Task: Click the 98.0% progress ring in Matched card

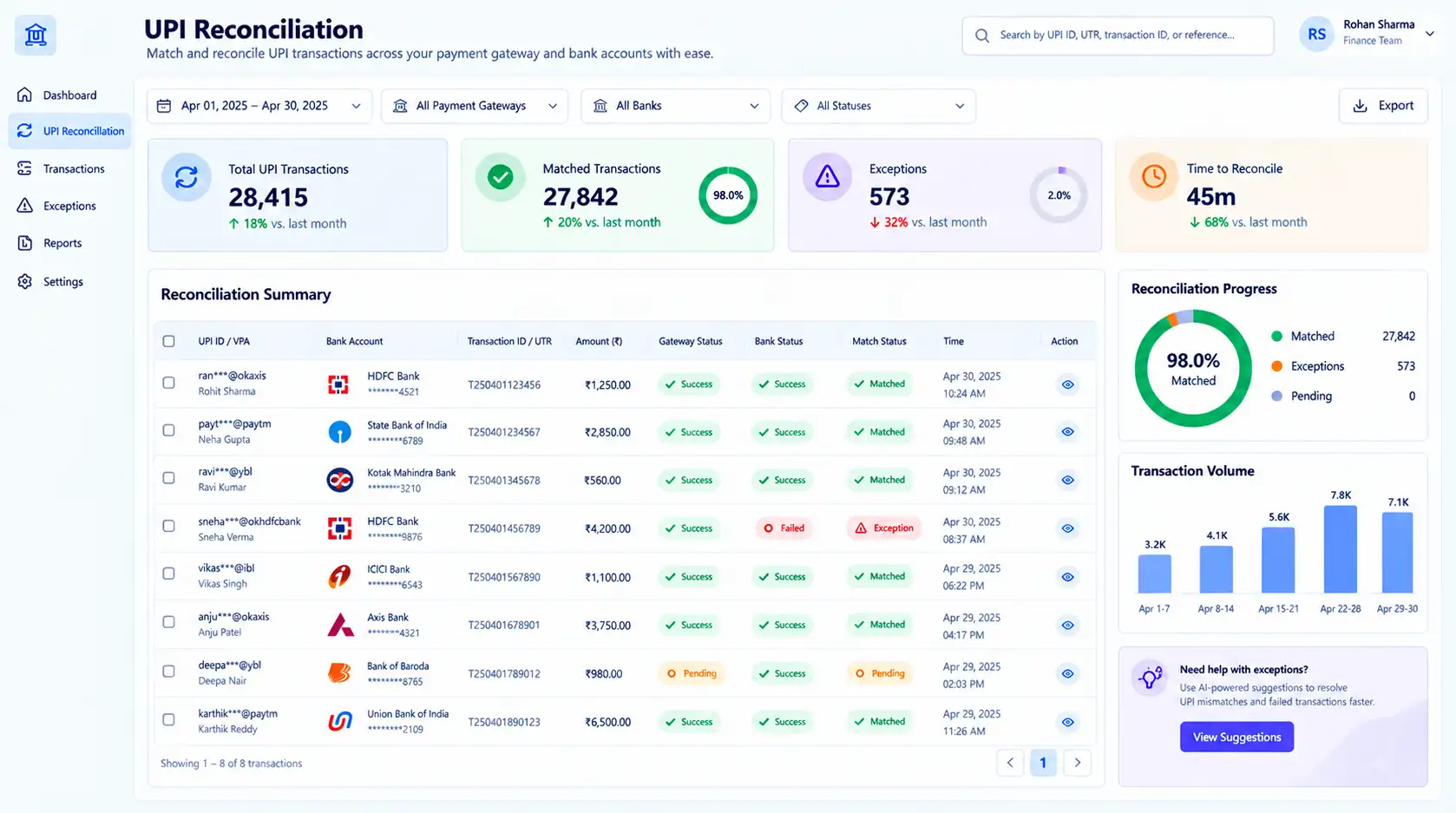Action: point(728,195)
